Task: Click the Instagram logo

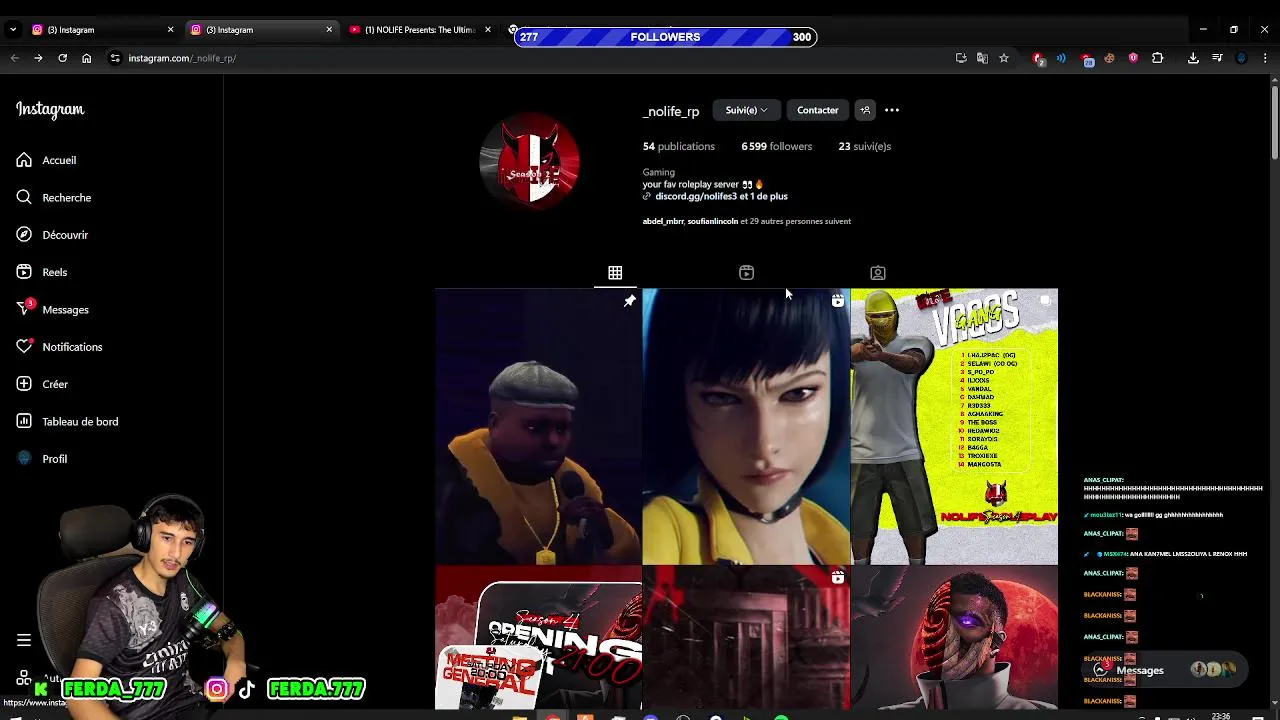Action: tap(50, 109)
